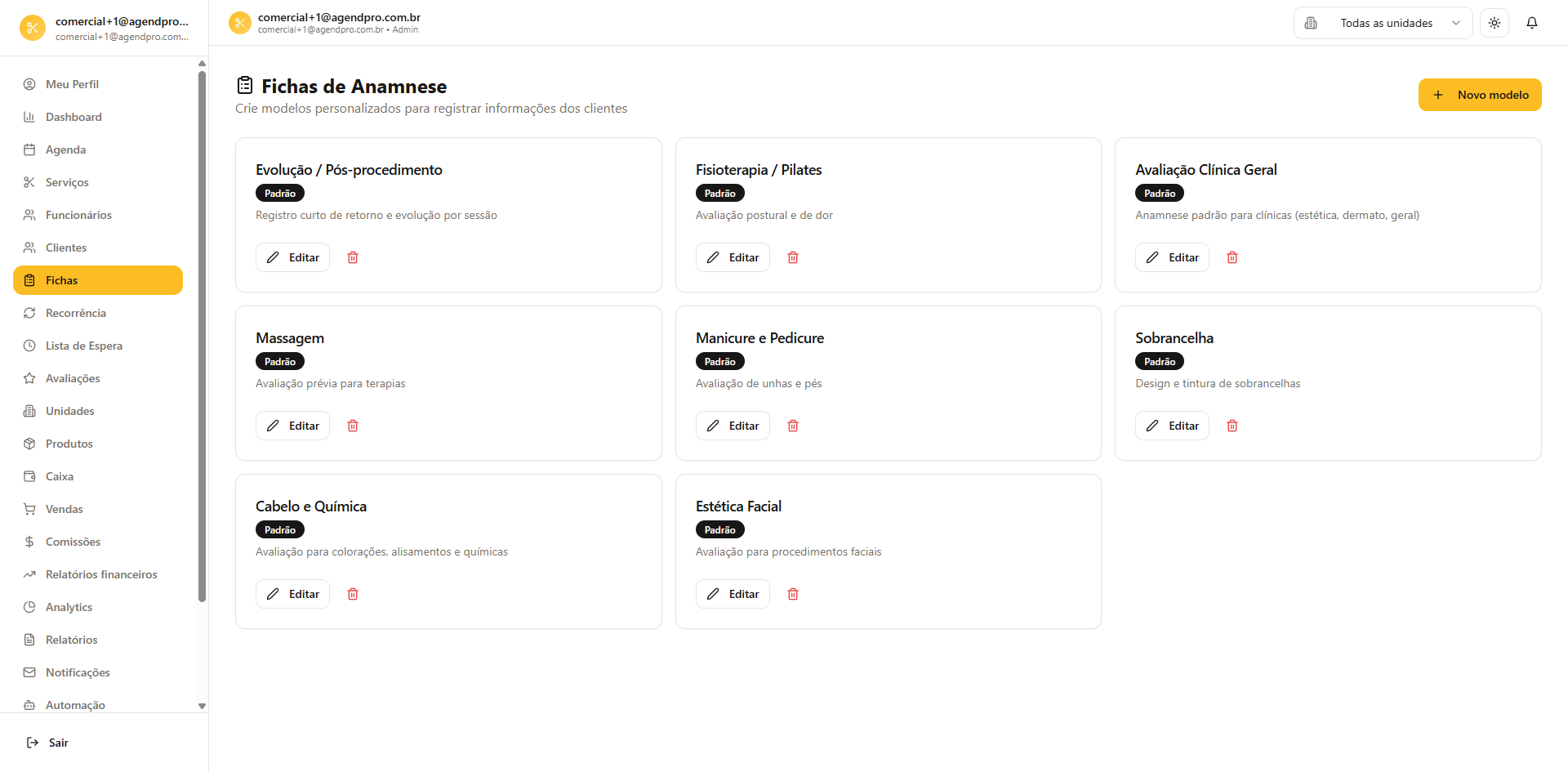Click trash icon on Manicure e Pedicure card
1568x772 pixels.
point(792,426)
